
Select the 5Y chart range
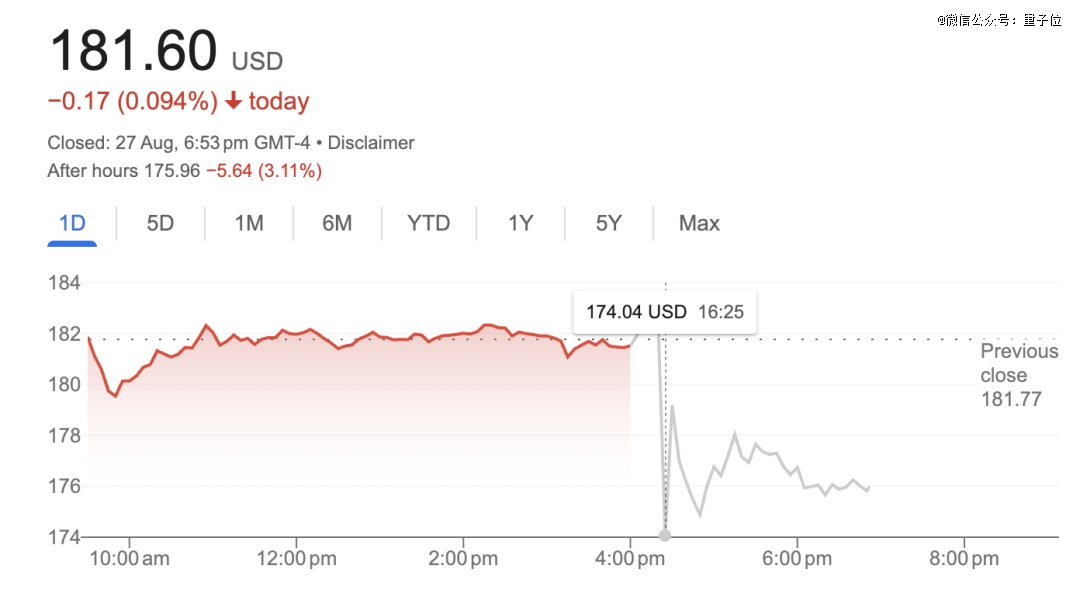[608, 223]
